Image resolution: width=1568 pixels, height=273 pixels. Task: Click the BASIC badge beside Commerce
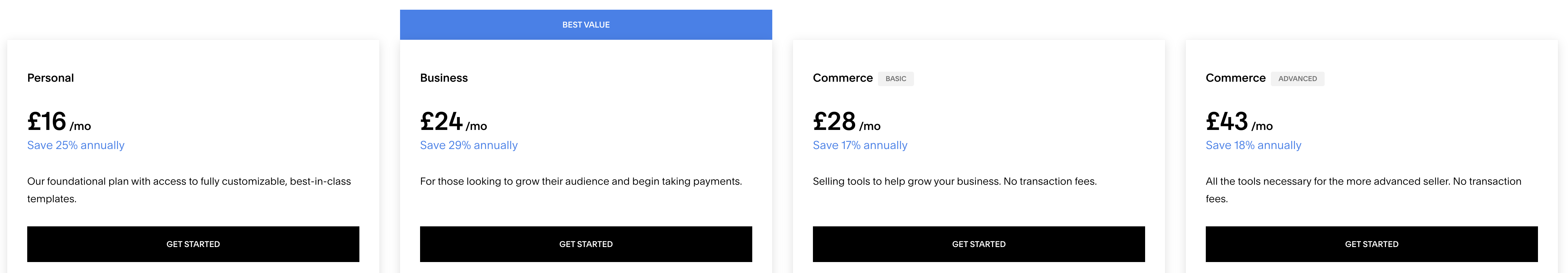(896, 79)
